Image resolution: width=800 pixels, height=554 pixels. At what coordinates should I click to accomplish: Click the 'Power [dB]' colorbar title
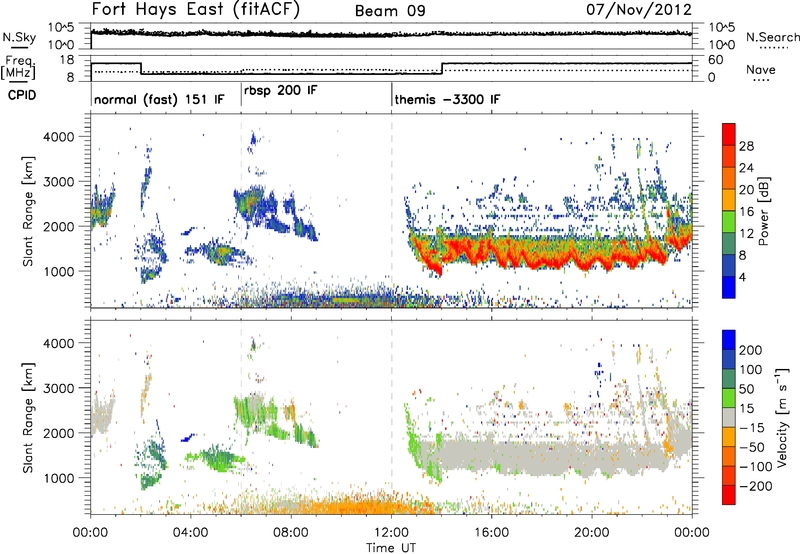pos(764,211)
